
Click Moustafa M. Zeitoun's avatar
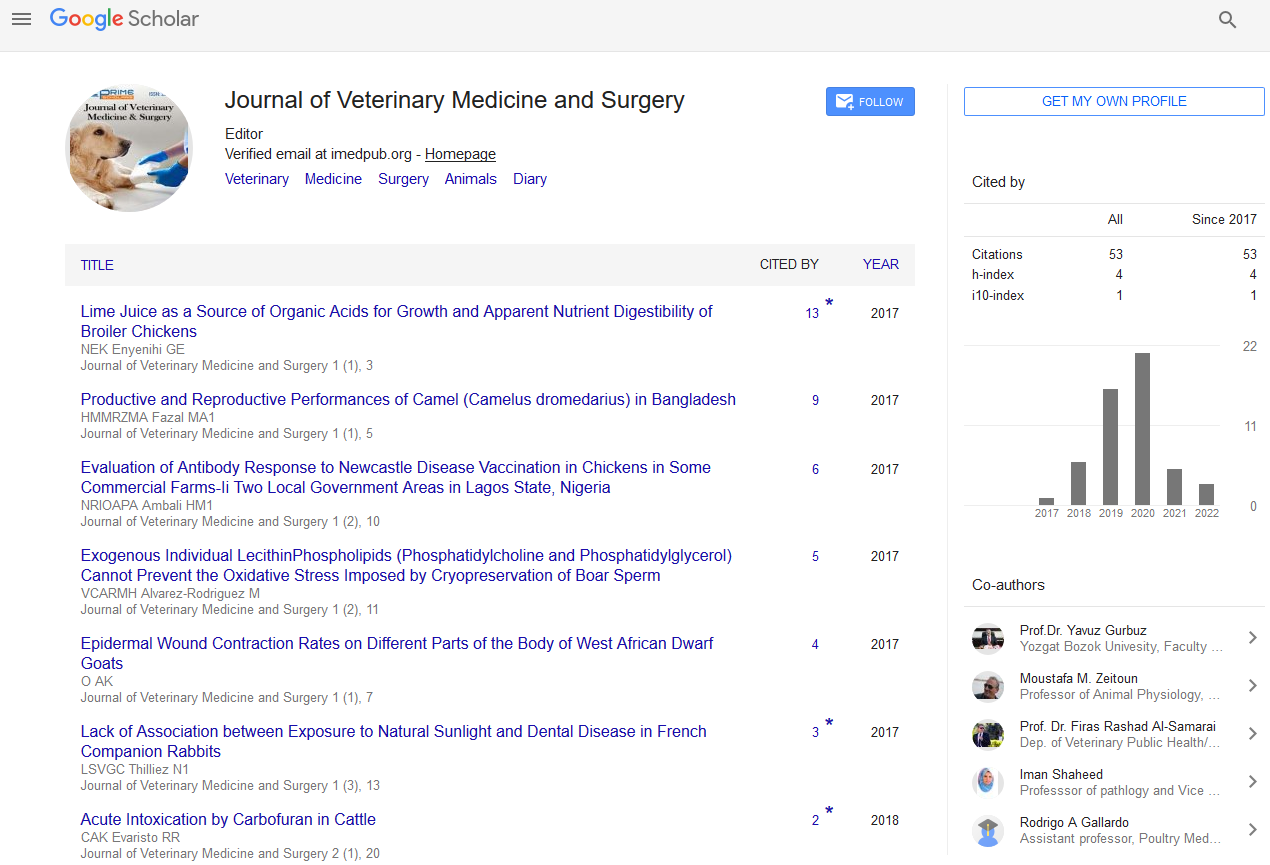pos(987,686)
